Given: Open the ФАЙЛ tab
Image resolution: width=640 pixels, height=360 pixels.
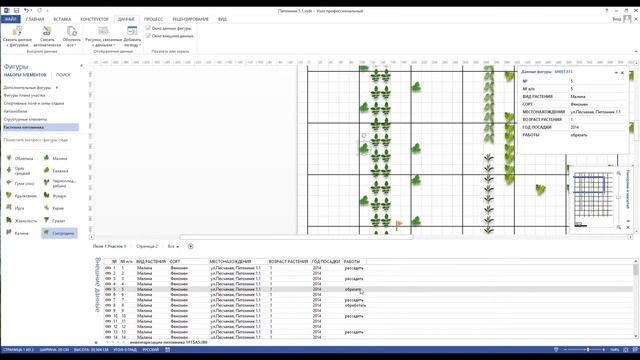Looking at the screenshot, I should pyautogui.click(x=10, y=19).
